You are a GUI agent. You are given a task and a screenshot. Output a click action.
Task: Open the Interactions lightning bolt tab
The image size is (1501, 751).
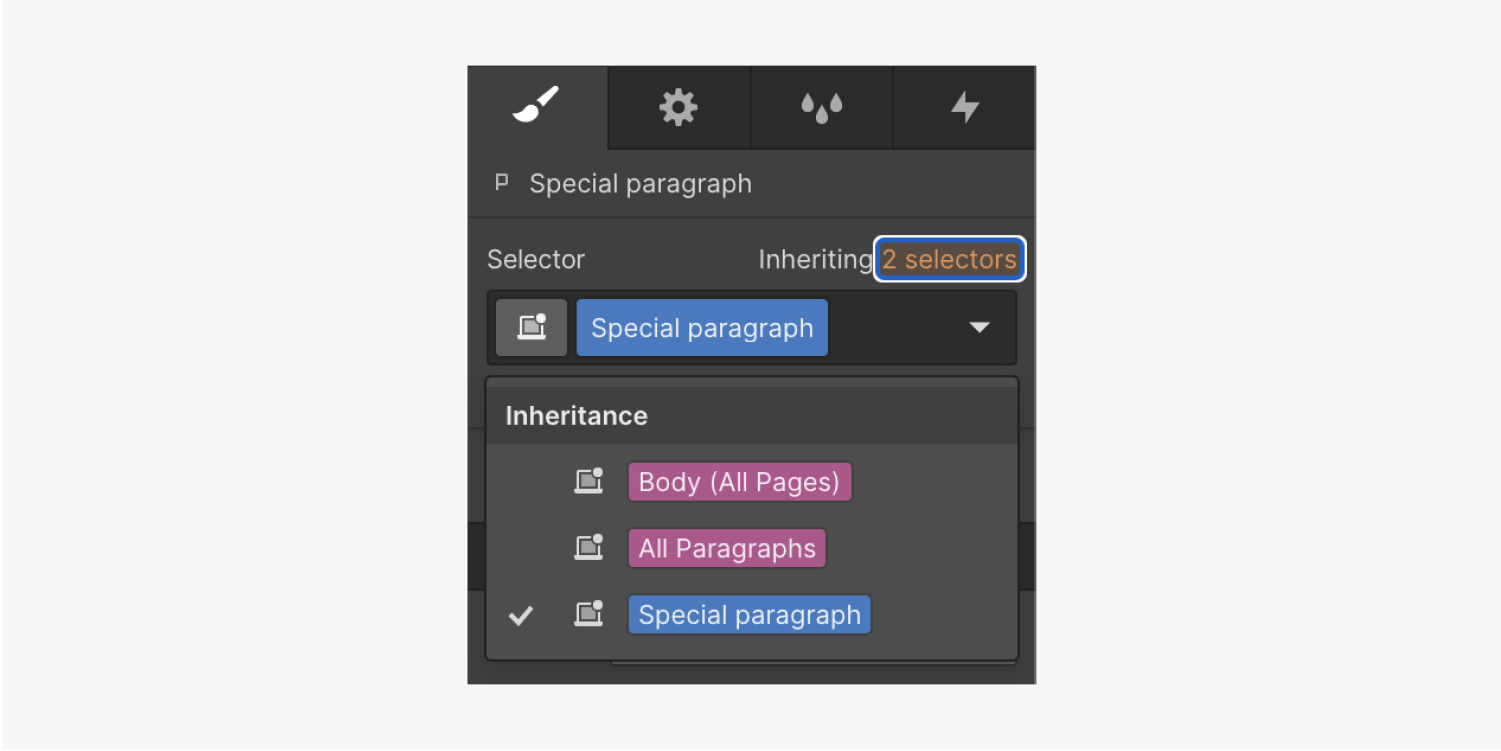click(x=964, y=107)
